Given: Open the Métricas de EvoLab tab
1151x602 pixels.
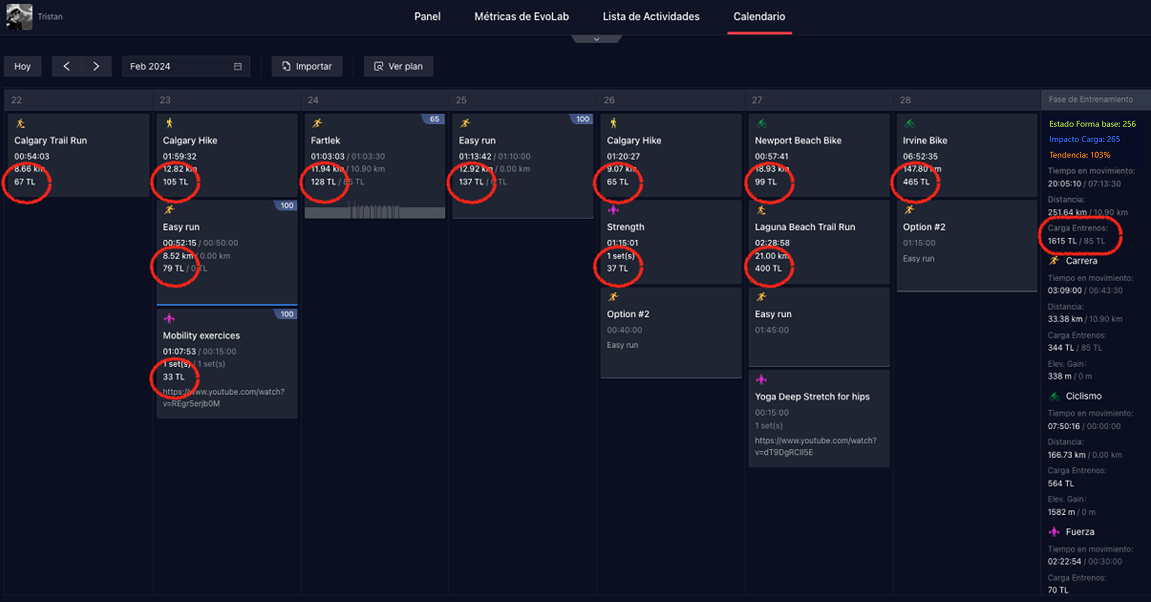Looking at the screenshot, I should coord(521,17).
